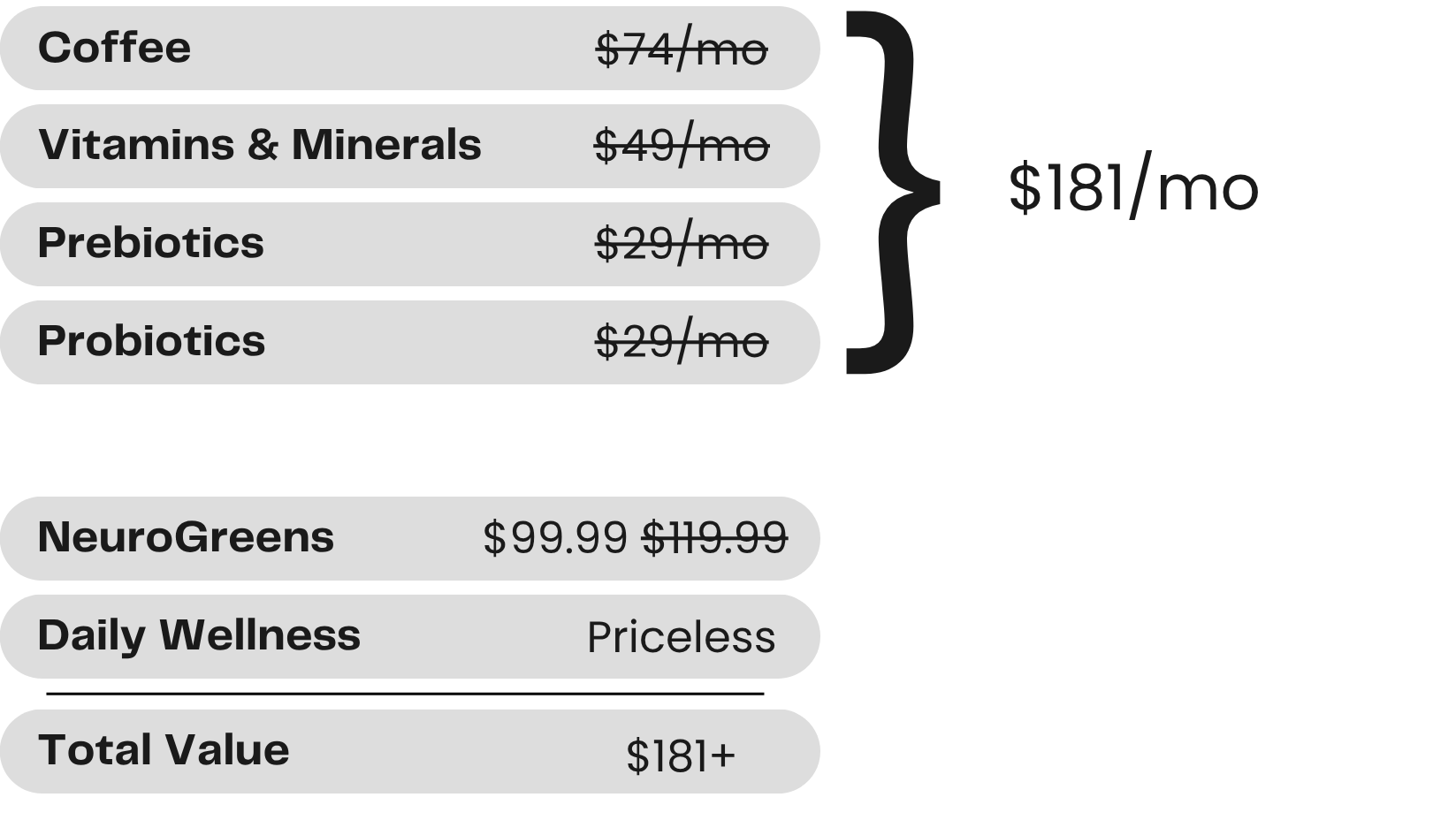Click the Prebiotics label

150,243
